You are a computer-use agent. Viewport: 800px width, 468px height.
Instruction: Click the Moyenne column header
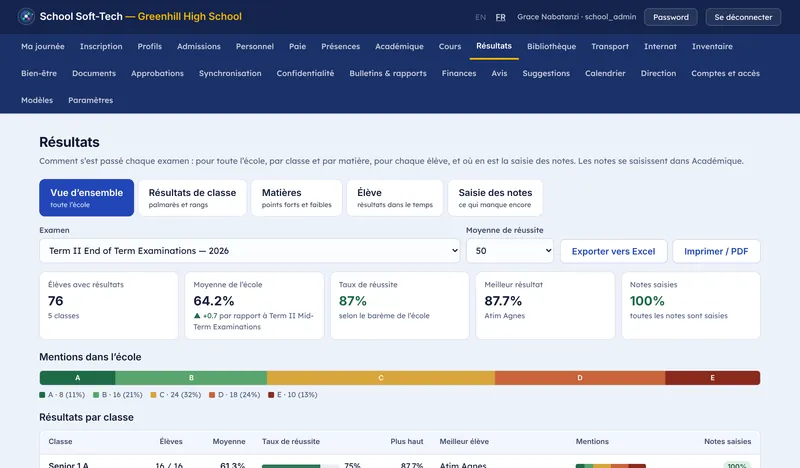pos(229,441)
